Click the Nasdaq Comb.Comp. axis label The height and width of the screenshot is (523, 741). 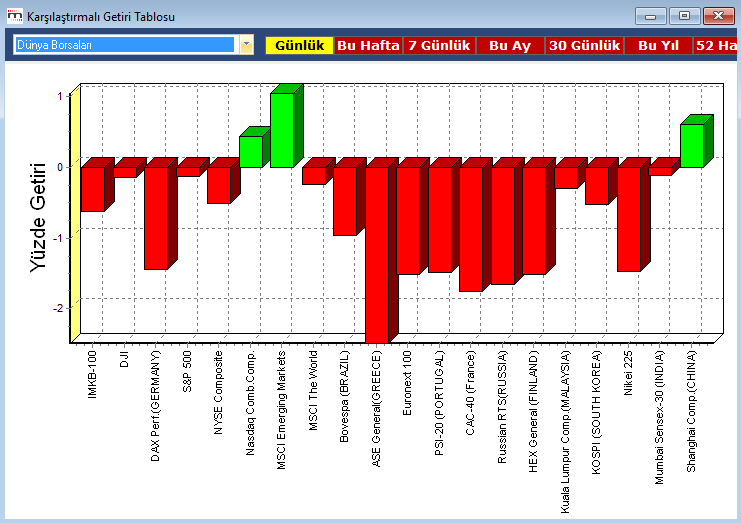250,403
